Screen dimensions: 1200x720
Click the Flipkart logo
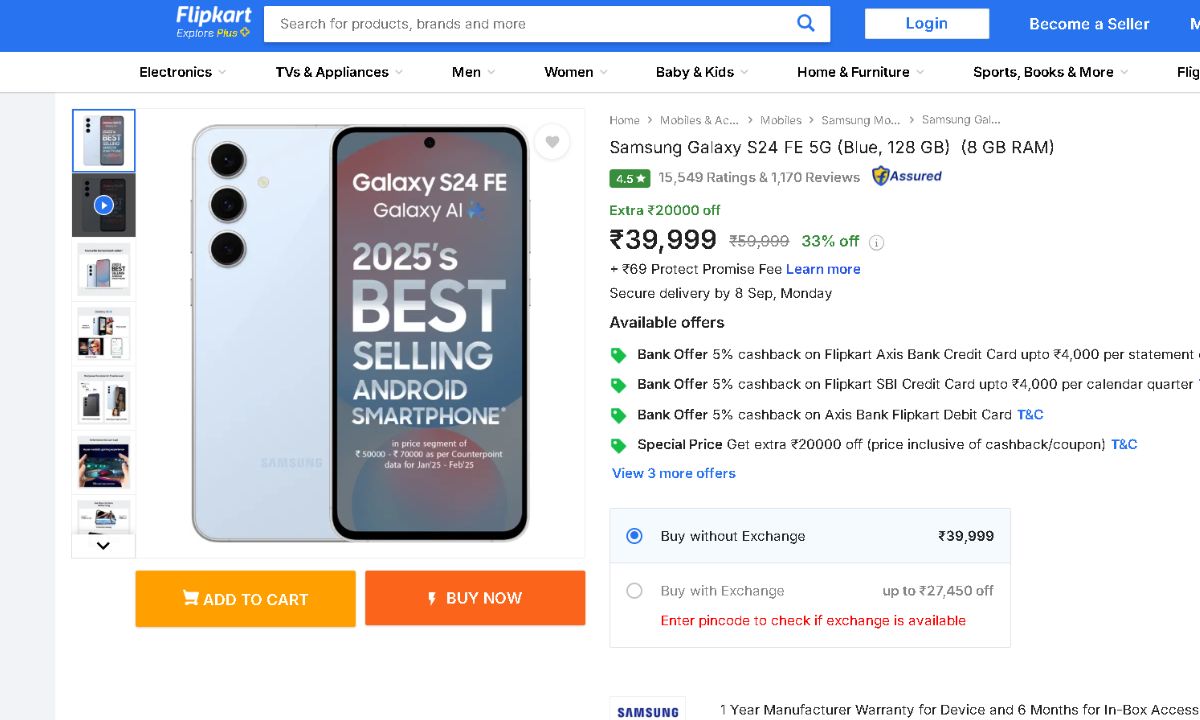click(x=213, y=22)
